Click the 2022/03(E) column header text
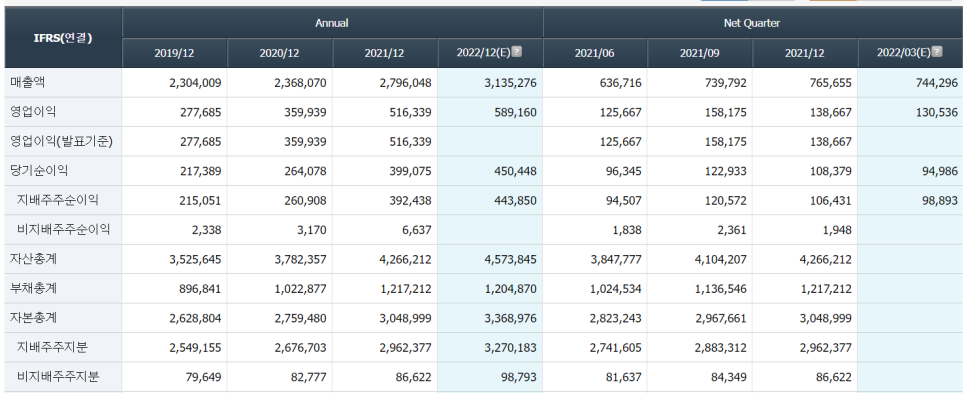 (903, 52)
